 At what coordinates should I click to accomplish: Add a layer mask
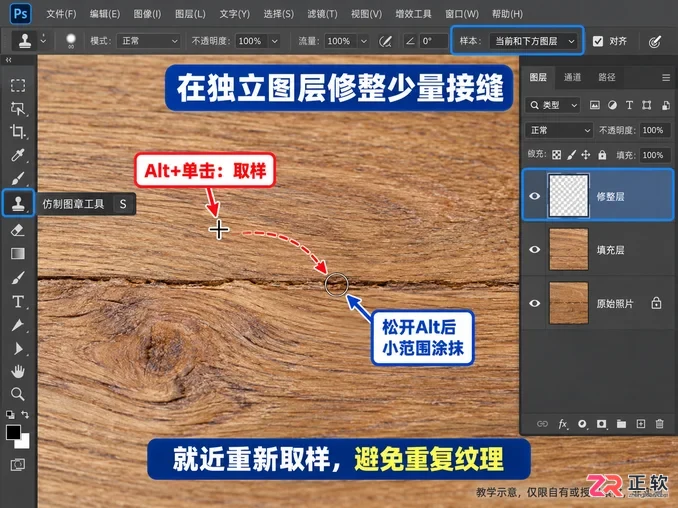point(601,424)
